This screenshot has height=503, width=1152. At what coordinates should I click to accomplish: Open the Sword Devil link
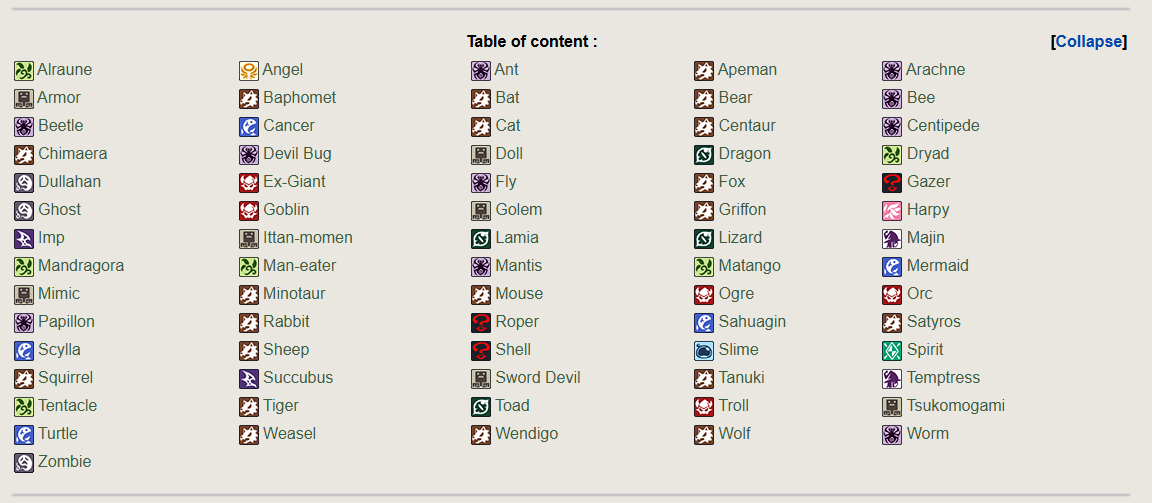pos(537,378)
